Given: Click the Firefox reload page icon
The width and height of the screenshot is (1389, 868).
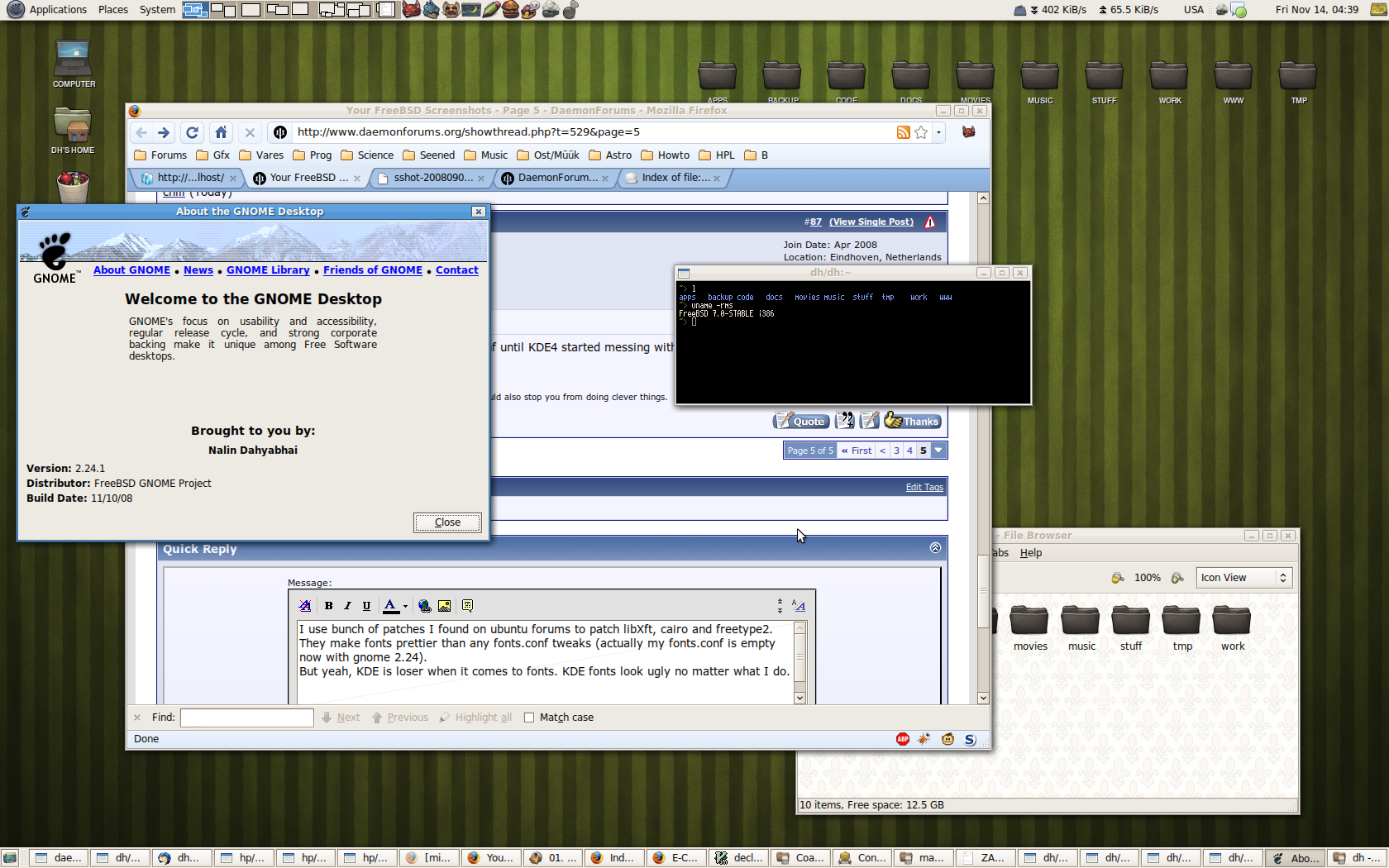Looking at the screenshot, I should click(x=192, y=132).
